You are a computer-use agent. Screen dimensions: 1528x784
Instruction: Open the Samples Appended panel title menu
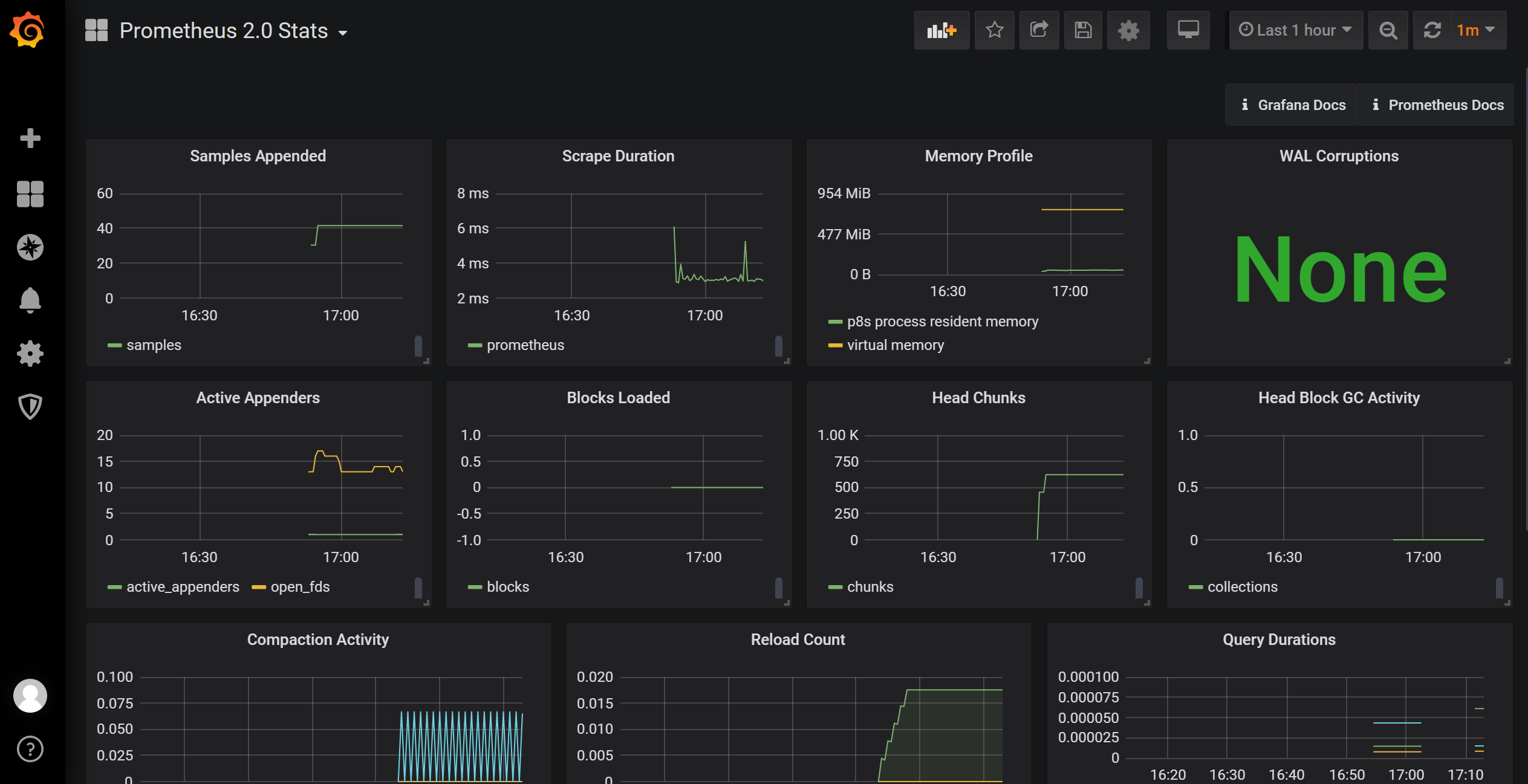tap(258, 156)
